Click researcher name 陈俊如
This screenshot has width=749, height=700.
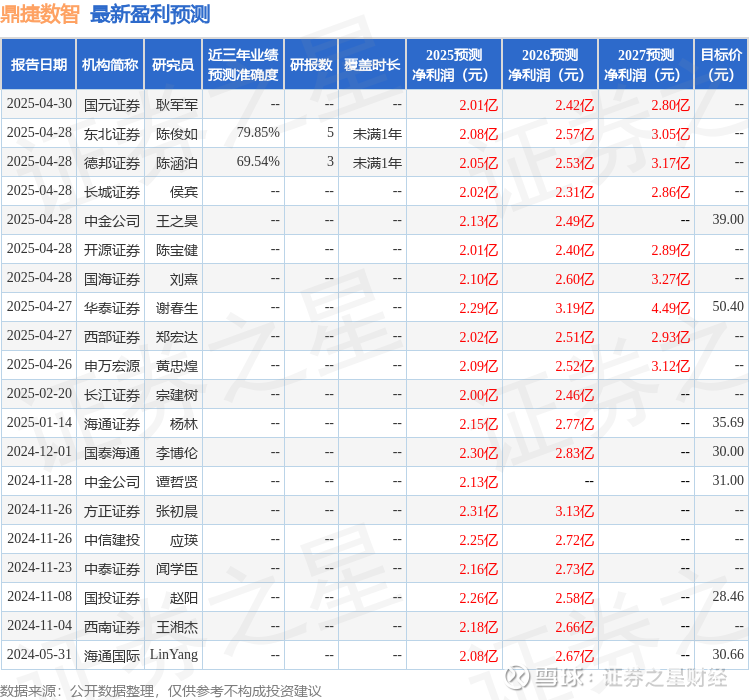[x=177, y=134]
